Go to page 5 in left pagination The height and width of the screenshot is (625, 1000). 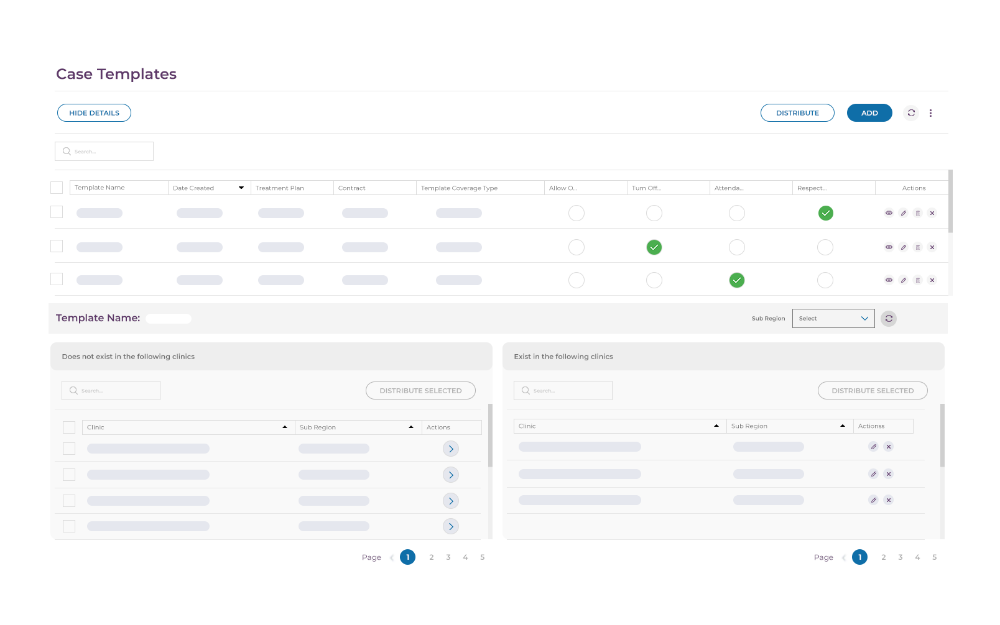pos(482,557)
